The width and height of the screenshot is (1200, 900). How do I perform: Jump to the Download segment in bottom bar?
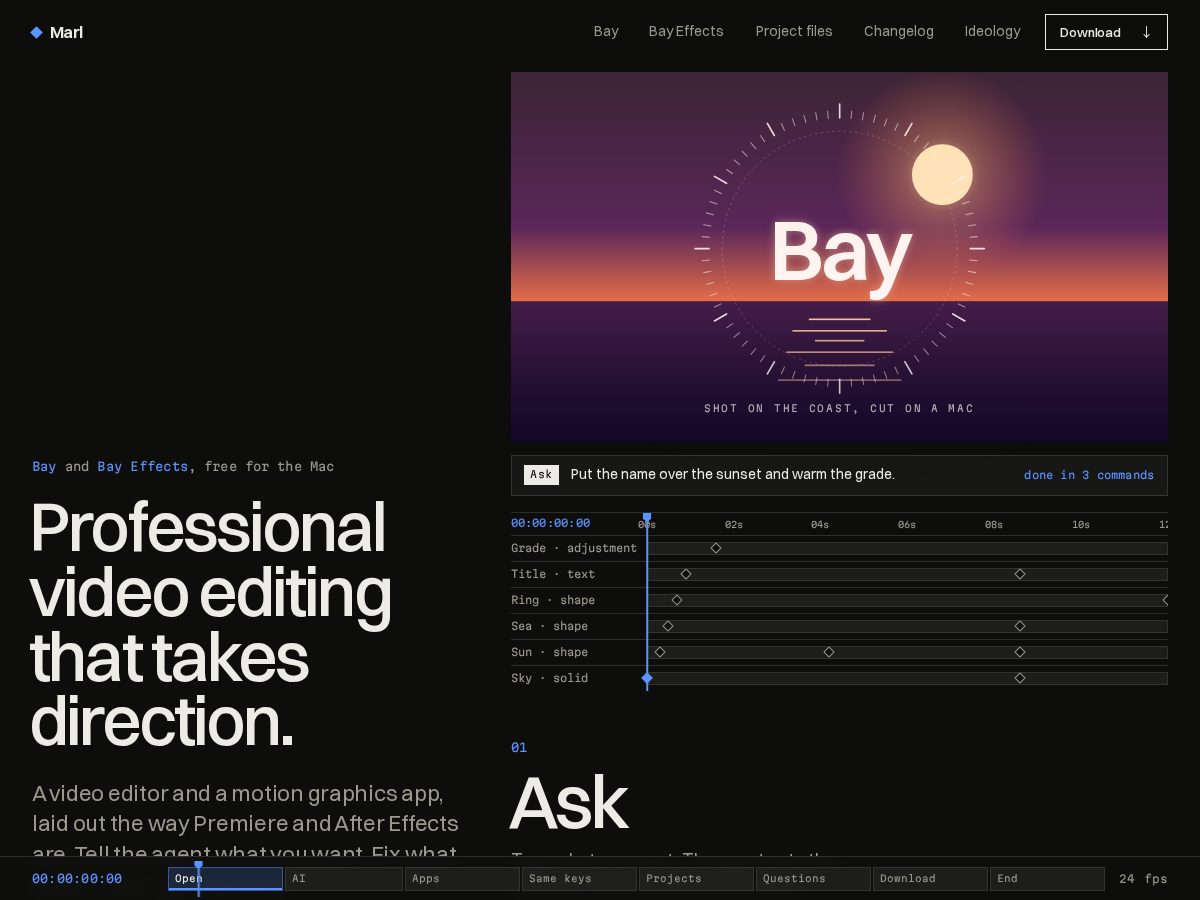(x=930, y=879)
